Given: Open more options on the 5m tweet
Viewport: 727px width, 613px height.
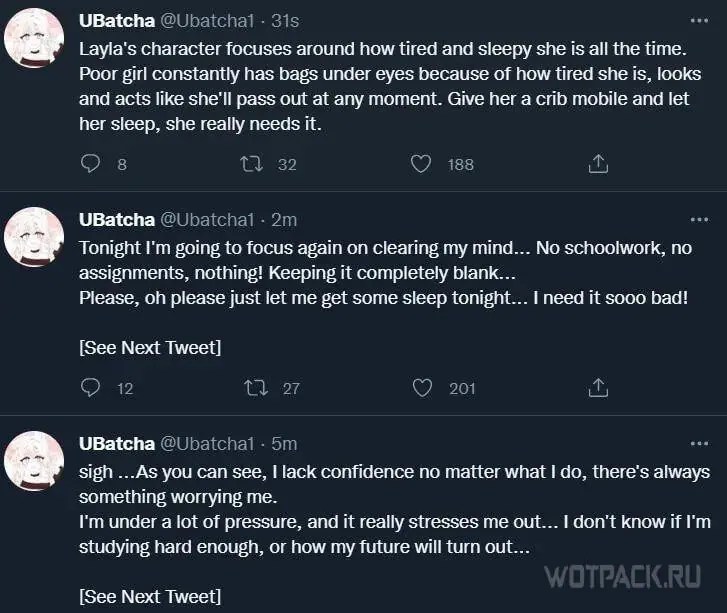Looking at the screenshot, I should pos(699,443).
